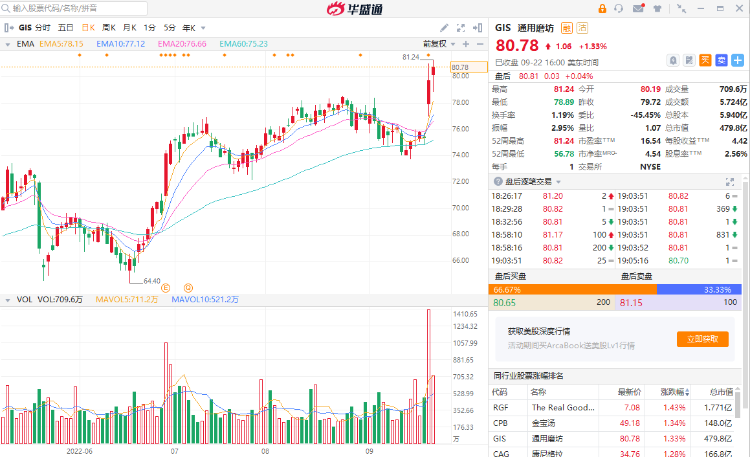Open the messages envelope icon

click(x=638, y=9)
